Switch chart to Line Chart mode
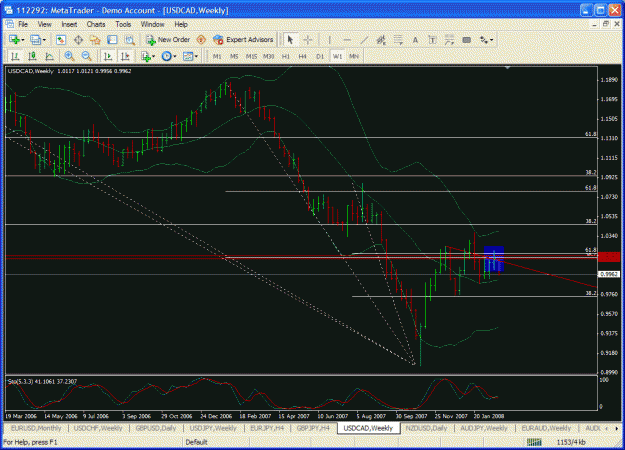625x450 pixels. [49, 56]
